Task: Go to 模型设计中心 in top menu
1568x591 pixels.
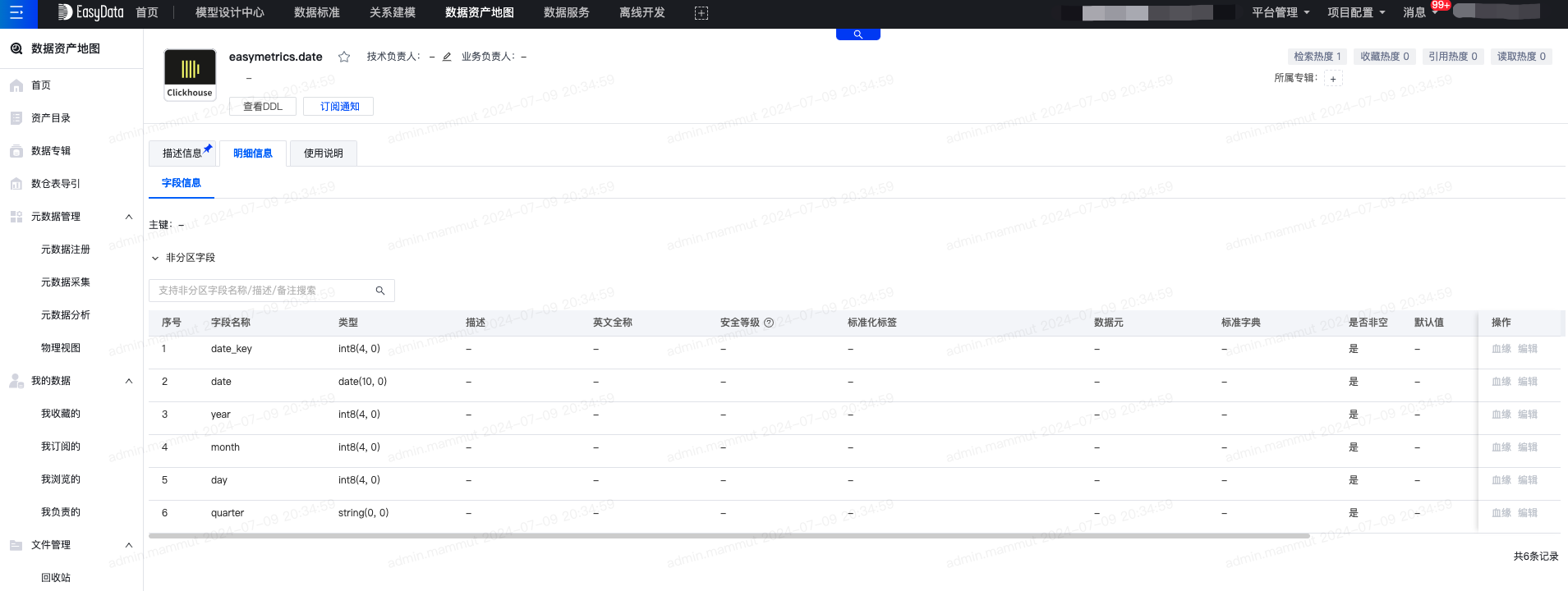Action: pos(230,12)
